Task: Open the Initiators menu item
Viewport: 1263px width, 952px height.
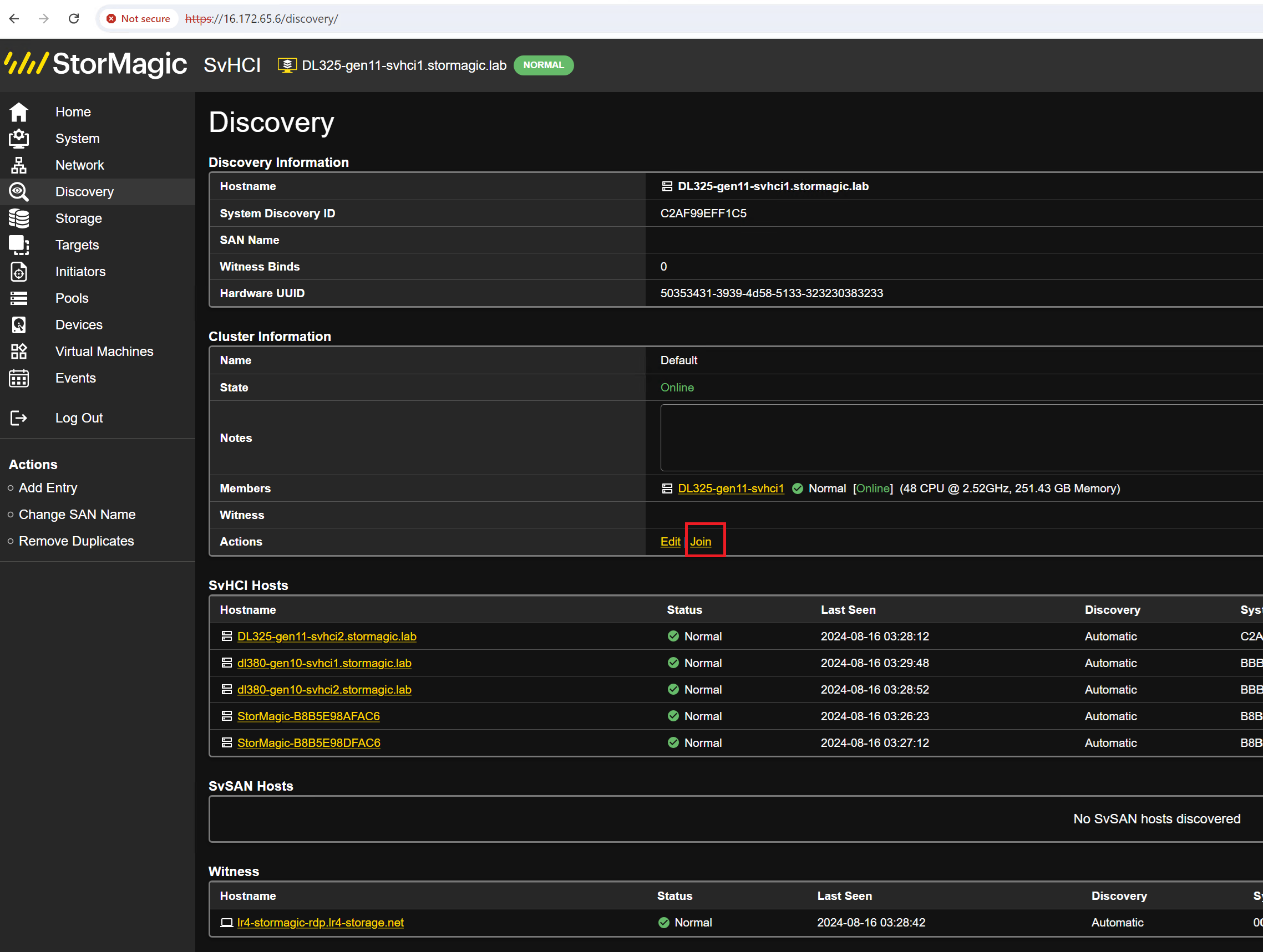Action: click(80, 272)
